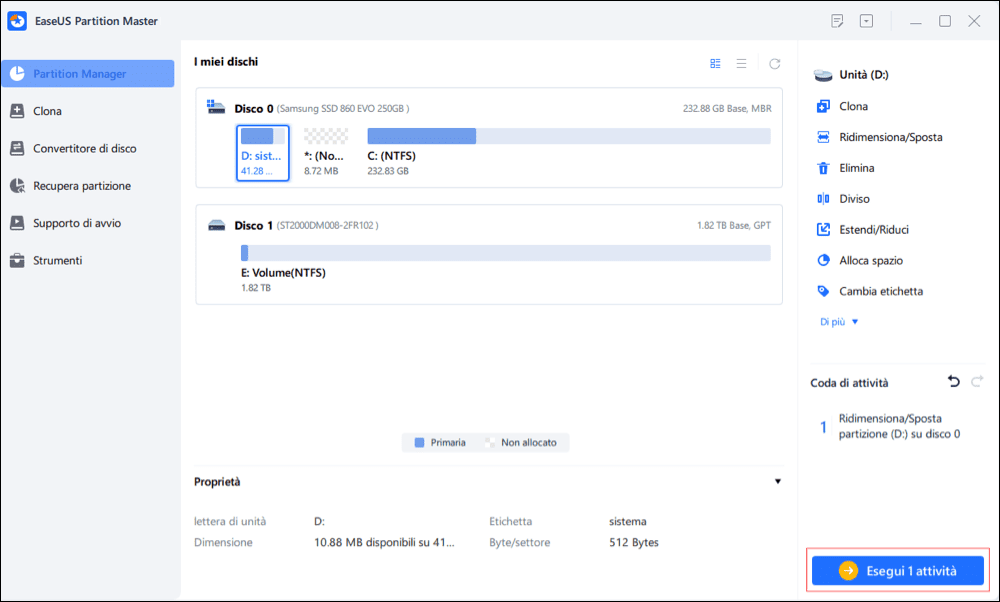Click the Alloca spazio icon
Image resolution: width=1000 pixels, height=602 pixels.
tap(823, 260)
